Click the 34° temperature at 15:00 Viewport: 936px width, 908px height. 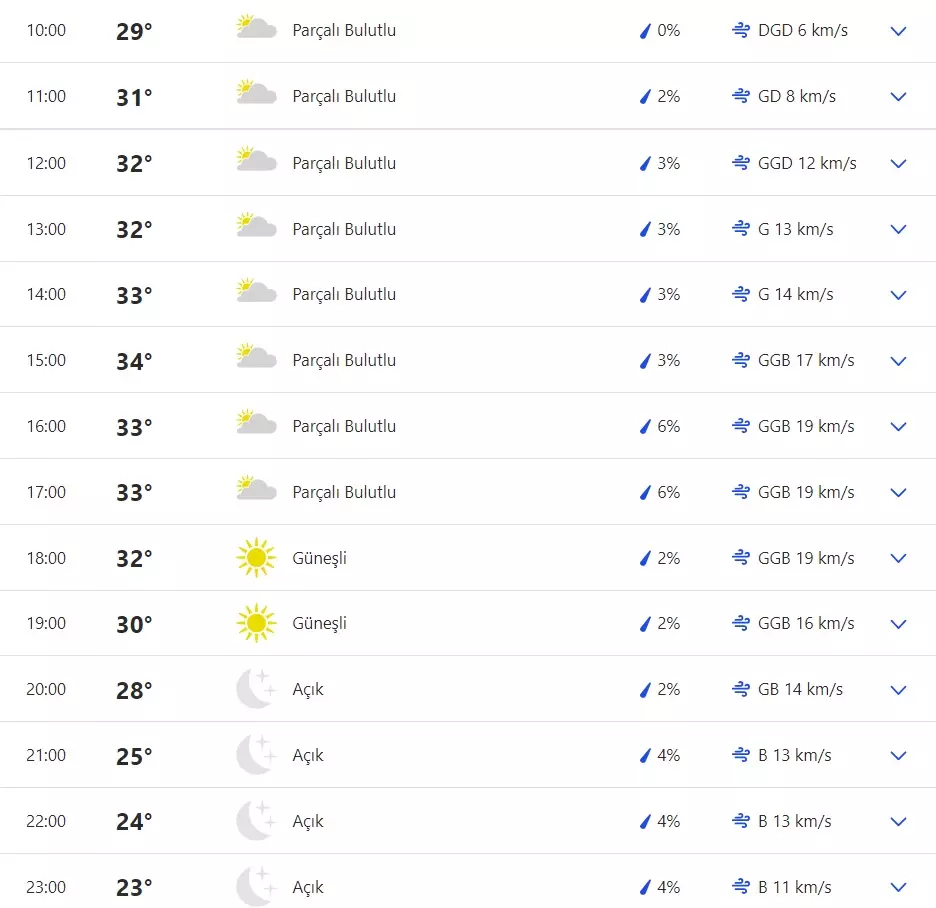(x=134, y=361)
